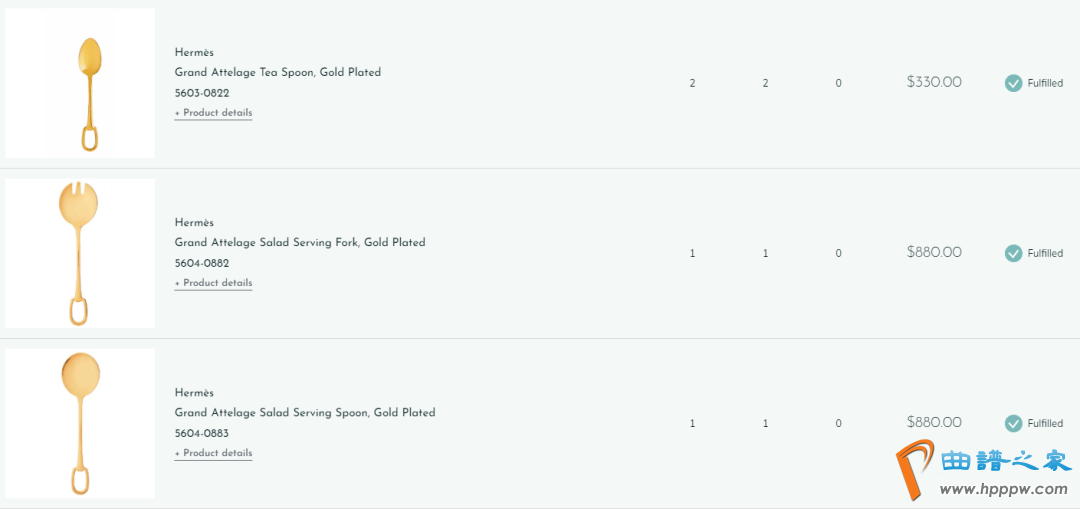Click Grand Attelage Salad Serving Spoon title
The height and width of the screenshot is (509, 1080).
304,412
